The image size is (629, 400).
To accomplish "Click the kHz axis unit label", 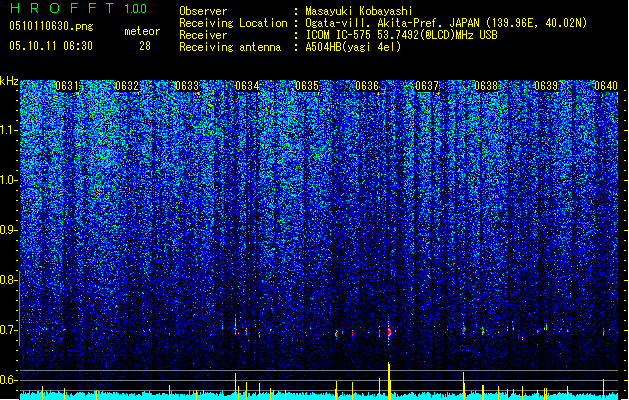I will point(9,81).
